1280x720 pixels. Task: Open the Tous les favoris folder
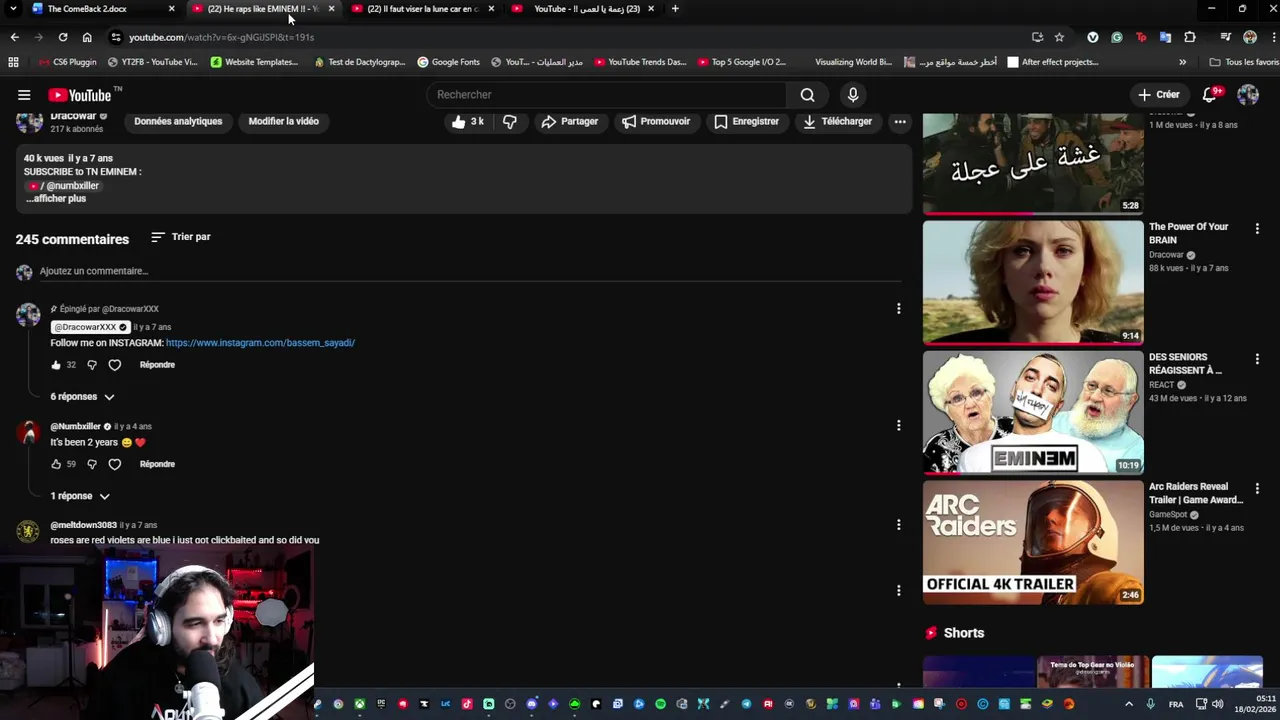pyautogui.click(x=1243, y=62)
